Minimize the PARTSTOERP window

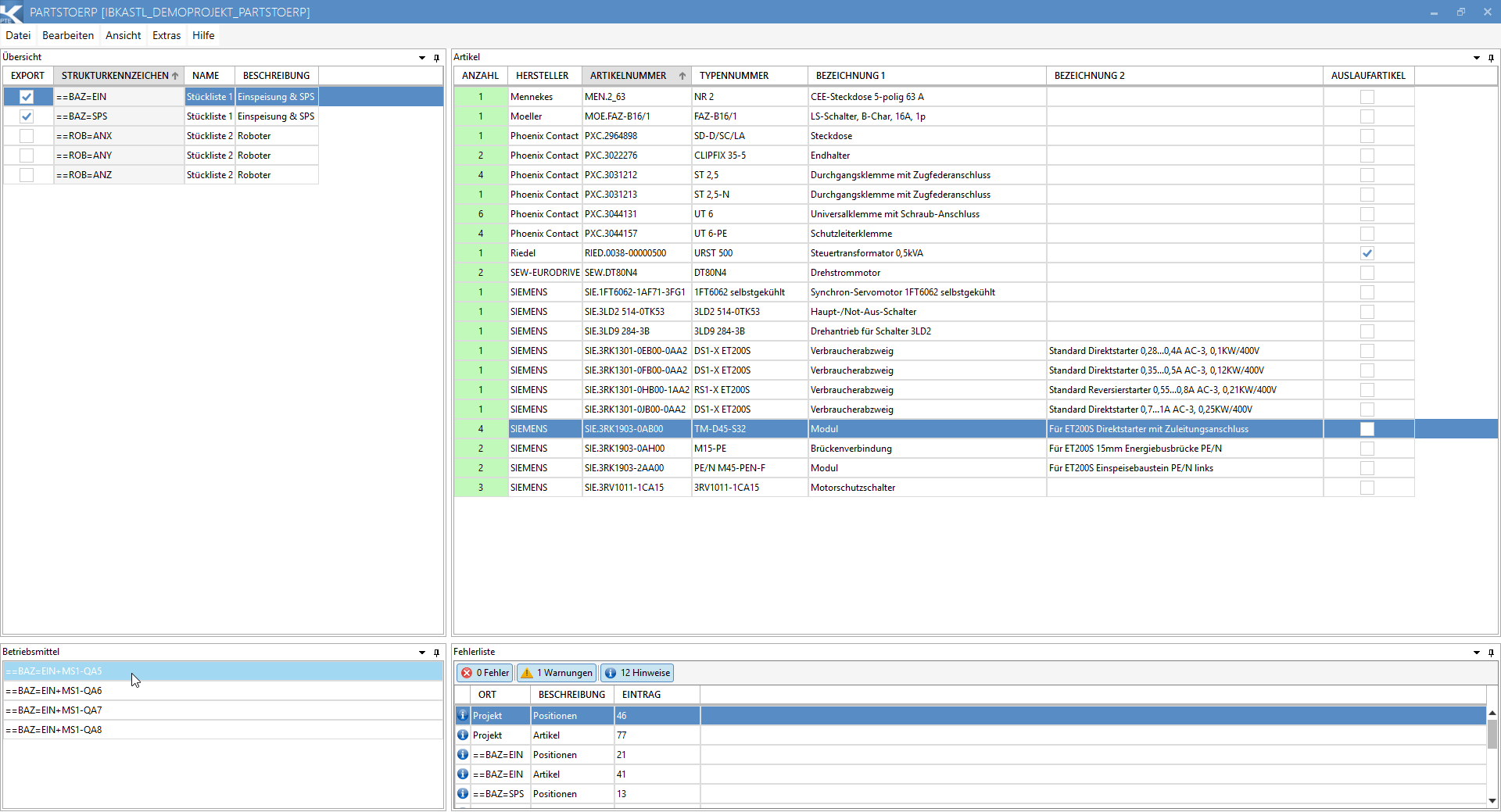(1434, 12)
